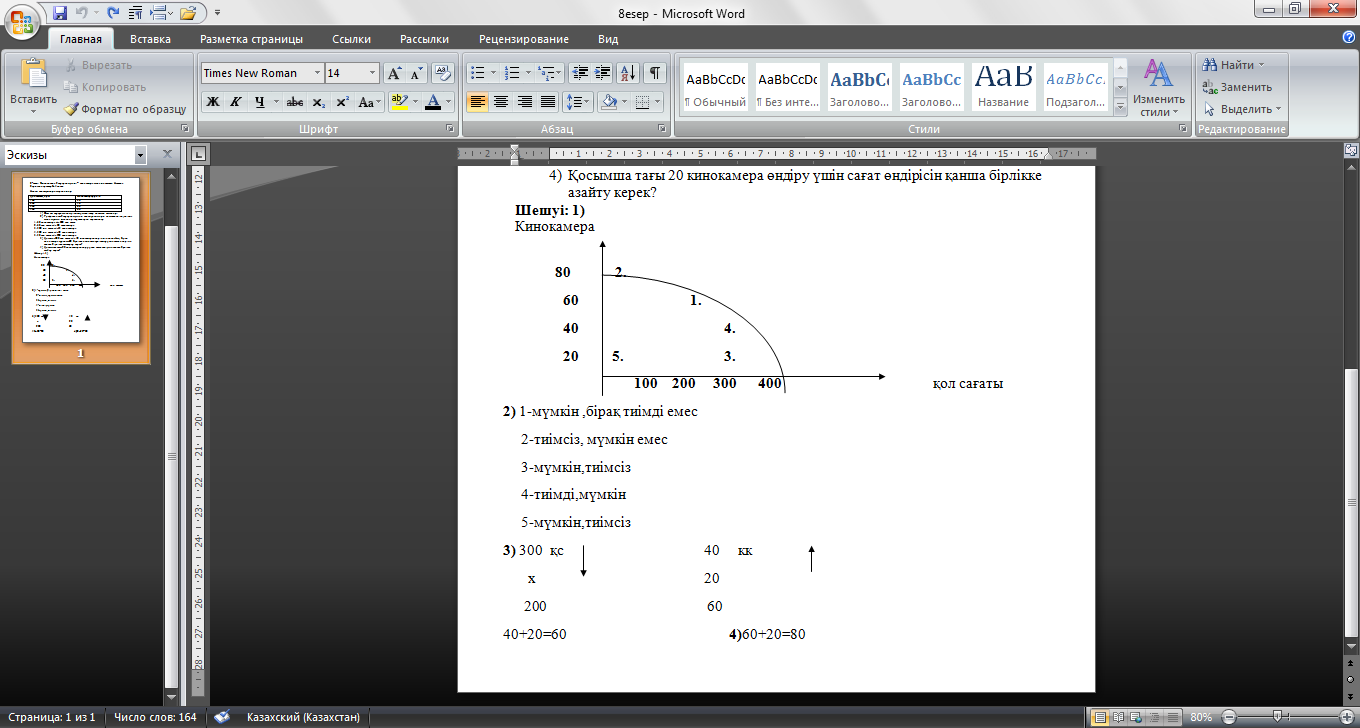The height and width of the screenshot is (728, 1360).
Task: Toggle strikethrough (abc) formatting
Action: click(x=294, y=102)
